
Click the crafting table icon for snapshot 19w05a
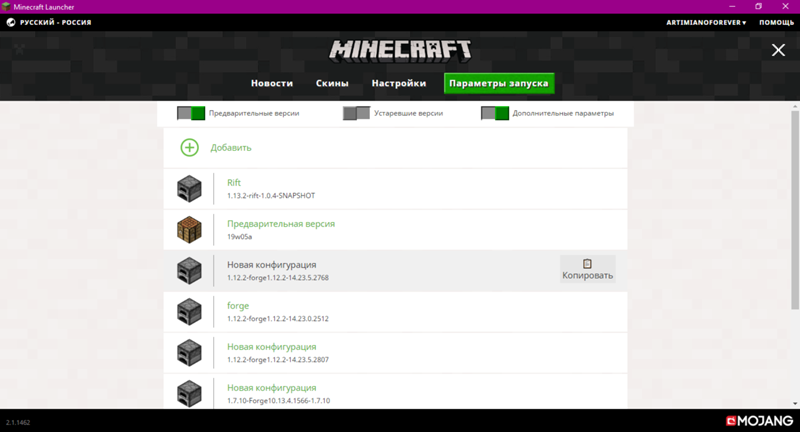189,230
